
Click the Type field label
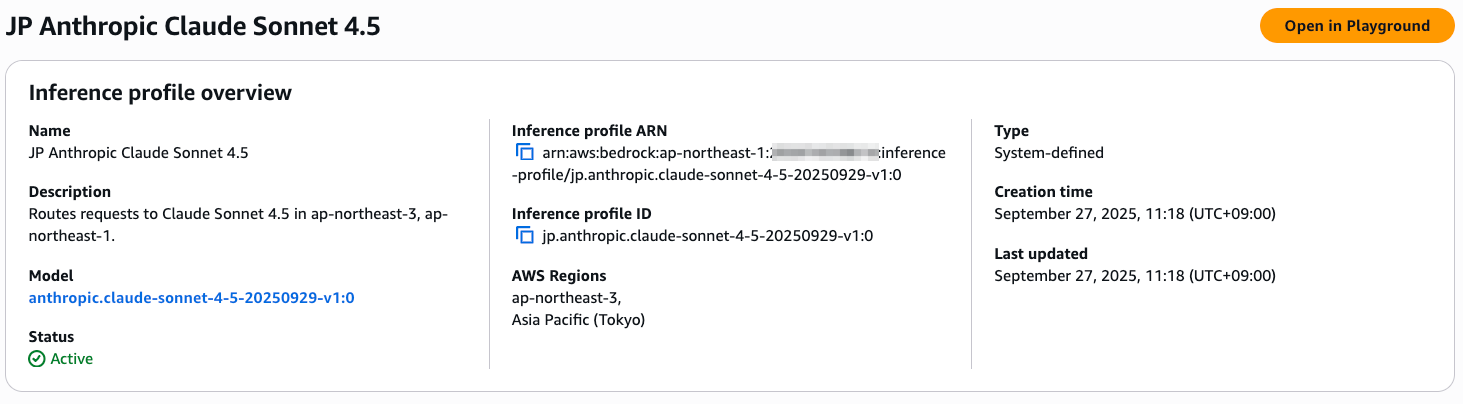pyautogui.click(x=1011, y=131)
